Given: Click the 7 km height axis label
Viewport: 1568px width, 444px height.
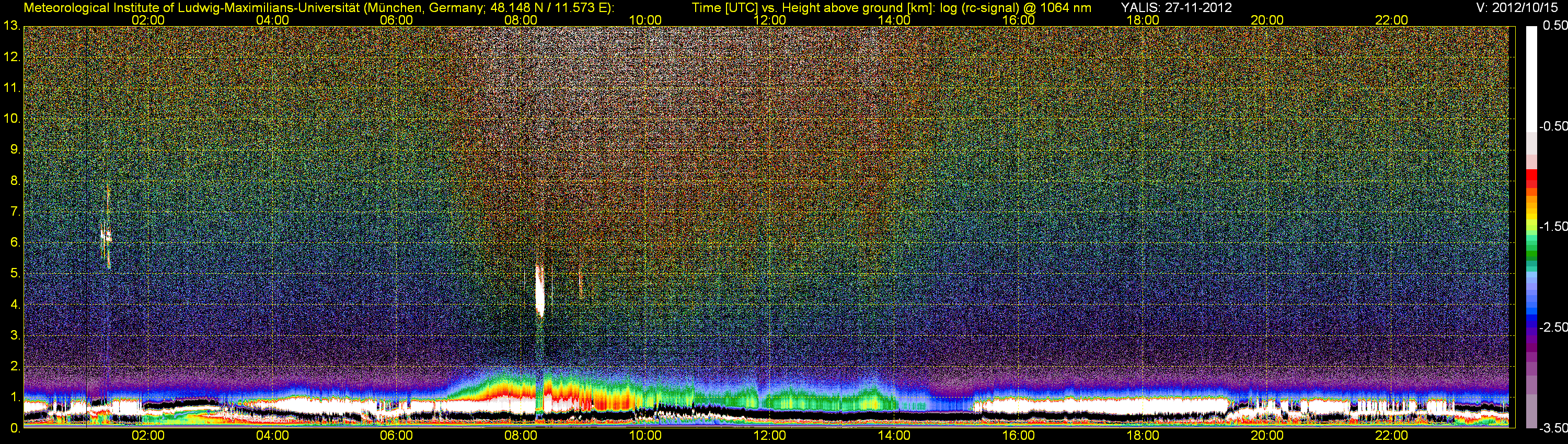Looking at the screenshot, I should coord(15,212).
